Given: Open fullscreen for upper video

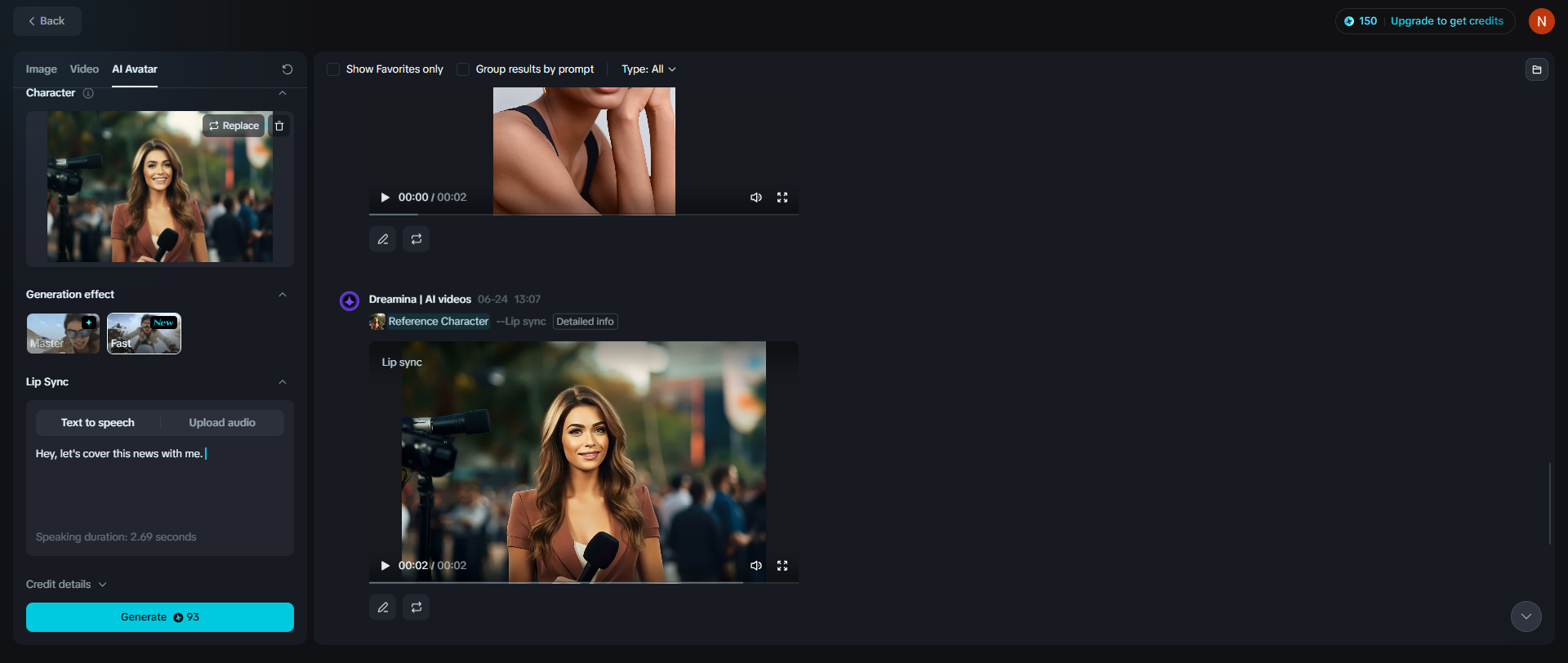Looking at the screenshot, I should coord(782,198).
